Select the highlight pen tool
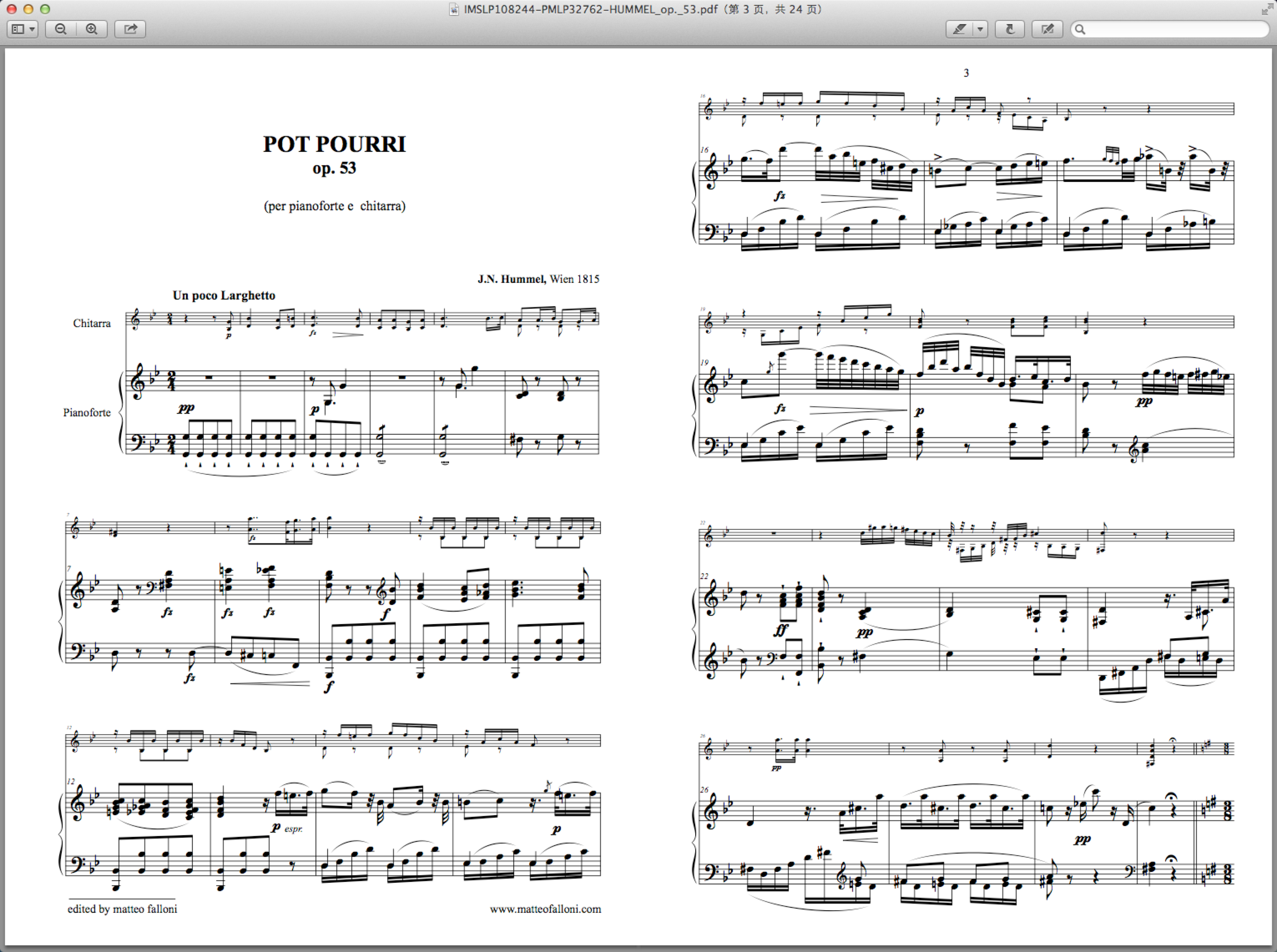Image resolution: width=1277 pixels, height=952 pixels. pyautogui.click(x=959, y=29)
